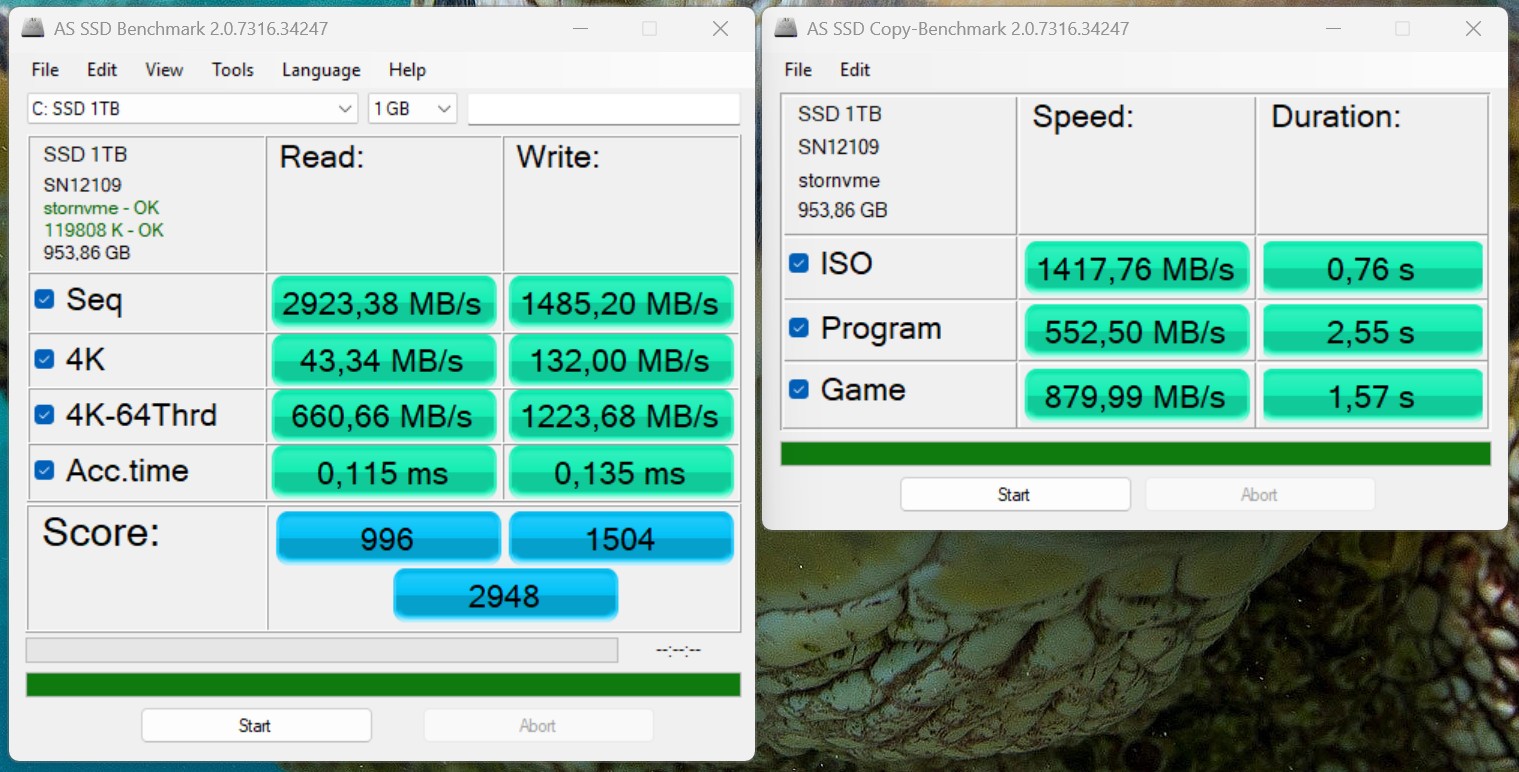The height and width of the screenshot is (772, 1519).
Task: Uncheck the ISO copy test checkbox
Action: tap(798, 263)
